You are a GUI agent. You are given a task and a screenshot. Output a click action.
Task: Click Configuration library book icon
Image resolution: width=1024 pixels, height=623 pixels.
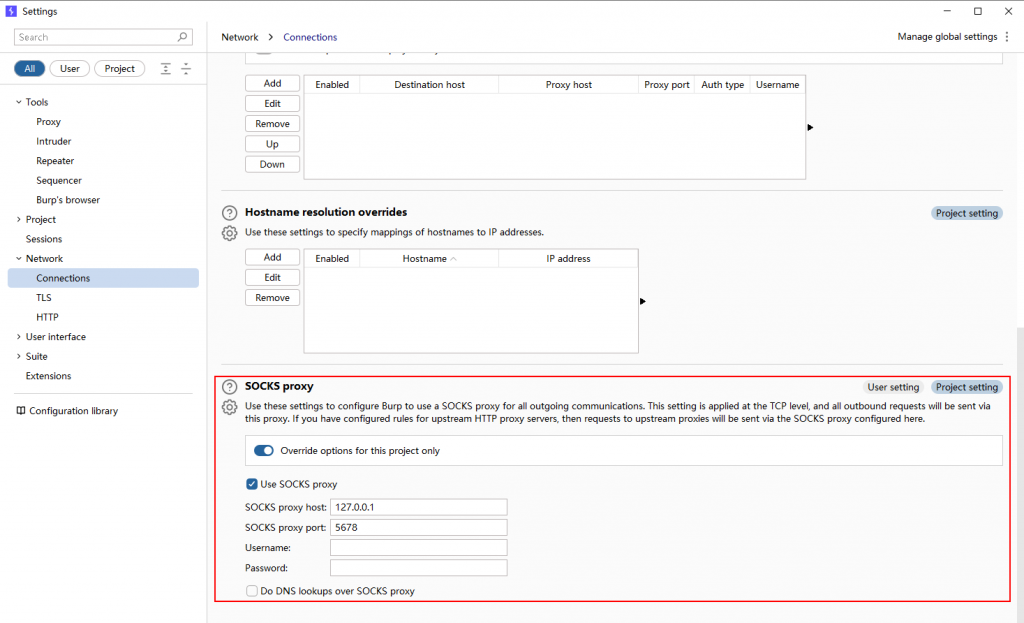pos(21,411)
